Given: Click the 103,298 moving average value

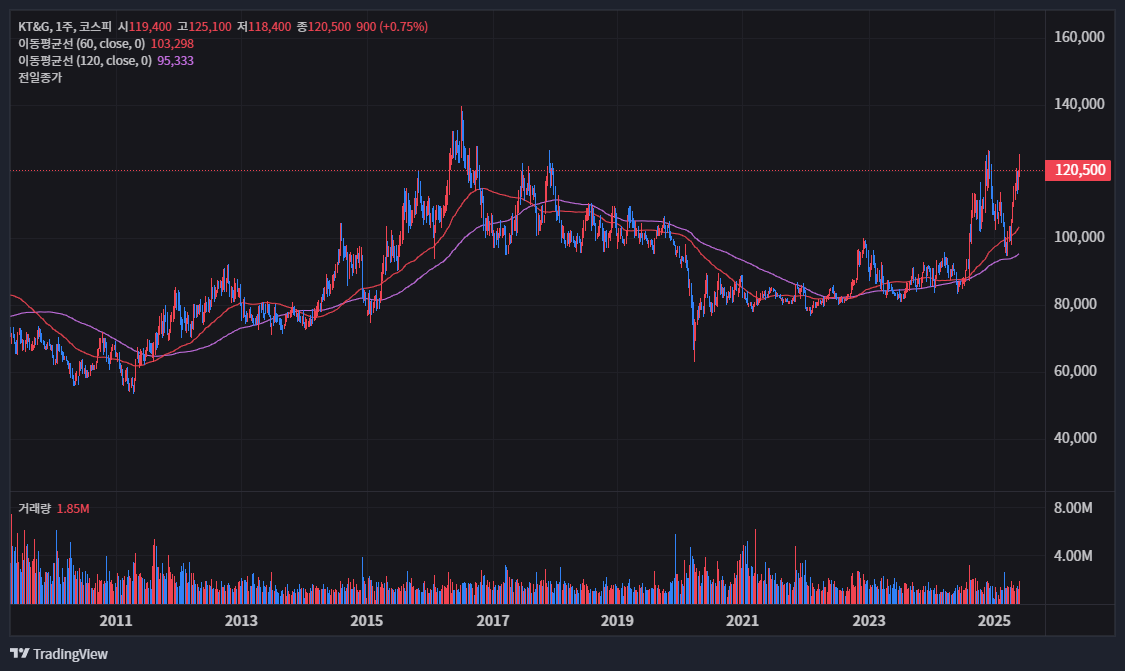Looking at the screenshot, I should pos(172,44).
